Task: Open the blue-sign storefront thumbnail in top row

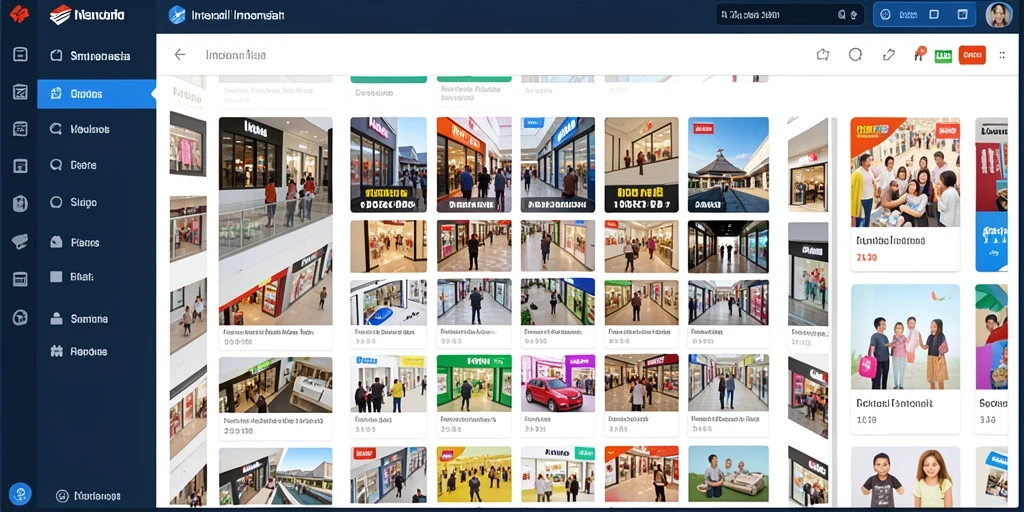Action: click(558, 165)
